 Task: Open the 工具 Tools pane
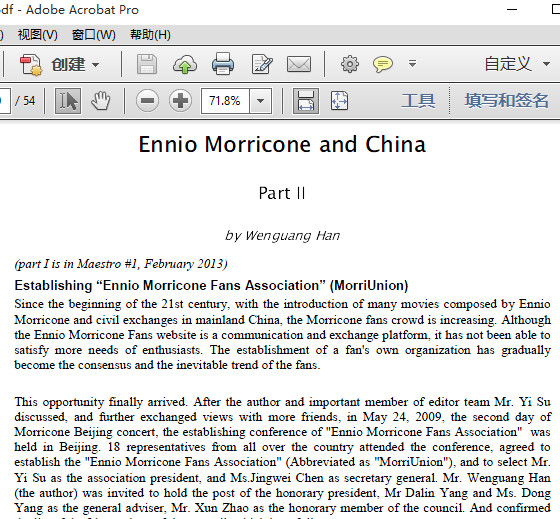418,100
